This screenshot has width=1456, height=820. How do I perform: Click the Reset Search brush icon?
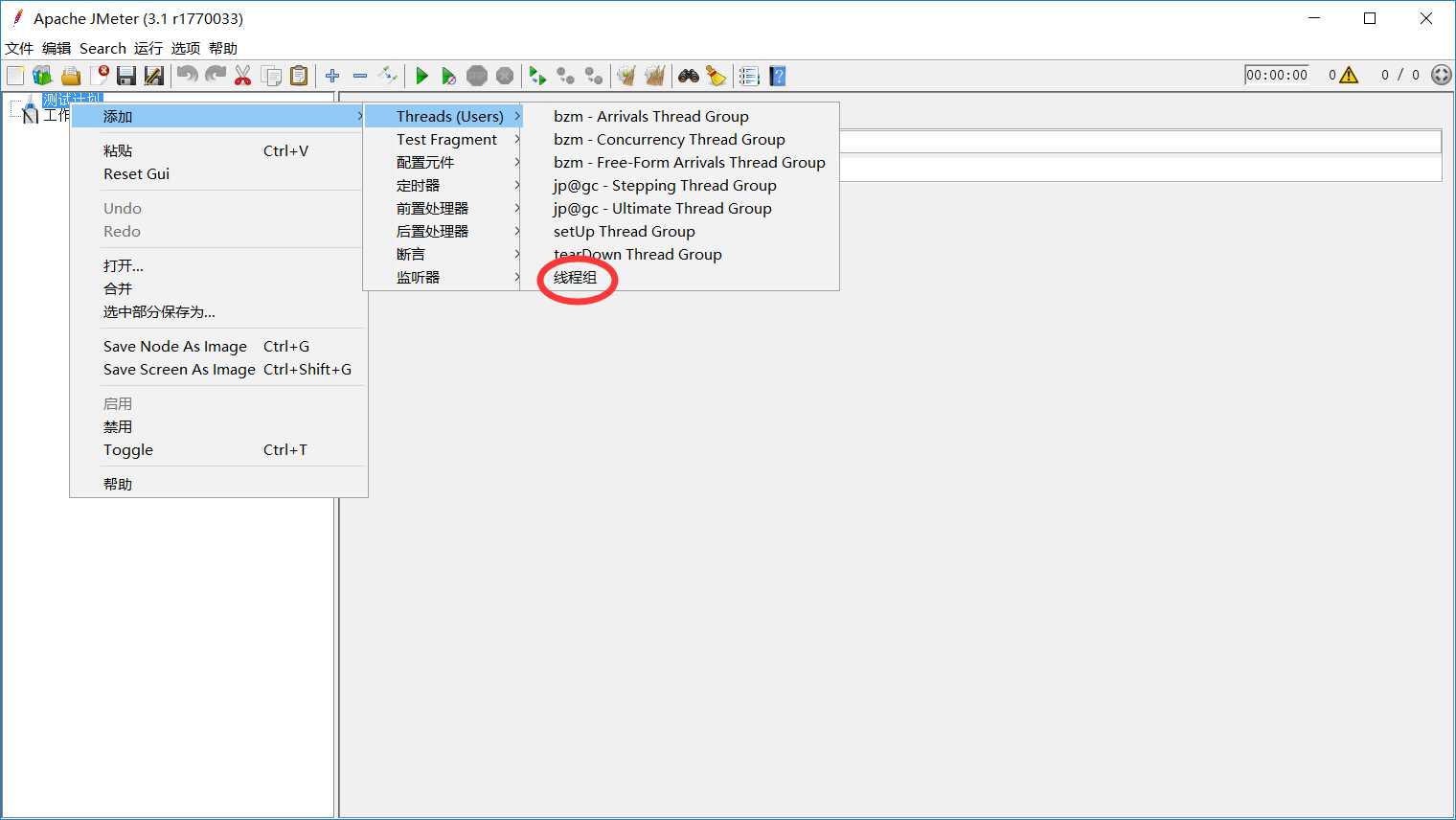pos(717,76)
